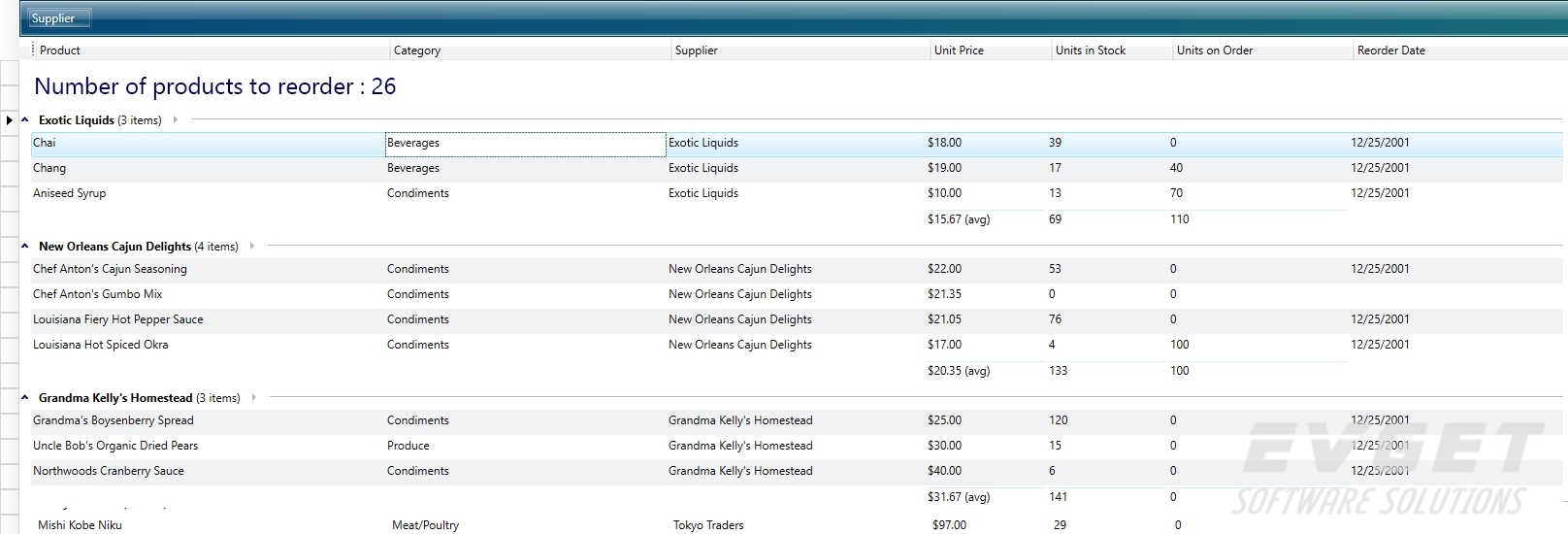
Task: Click the $31.67 (avg) summary
Action: tap(959, 497)
